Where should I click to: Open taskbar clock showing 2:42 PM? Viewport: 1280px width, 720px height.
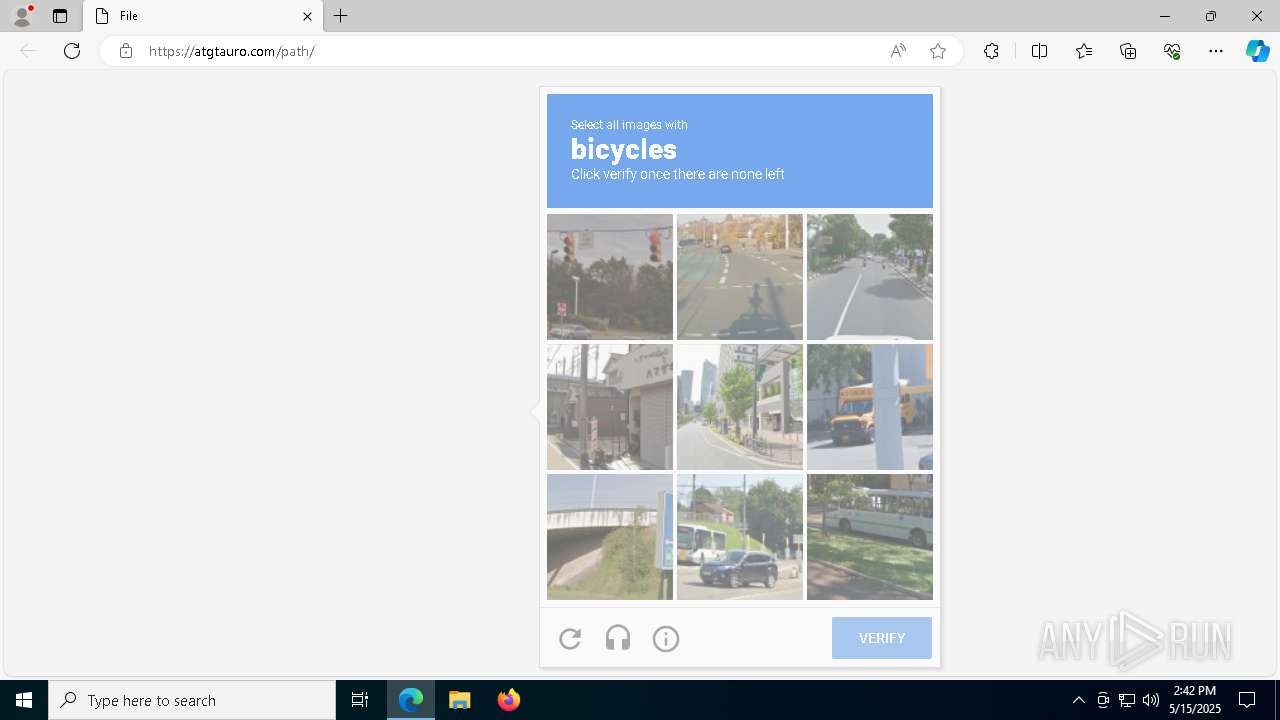(1195, 700)
